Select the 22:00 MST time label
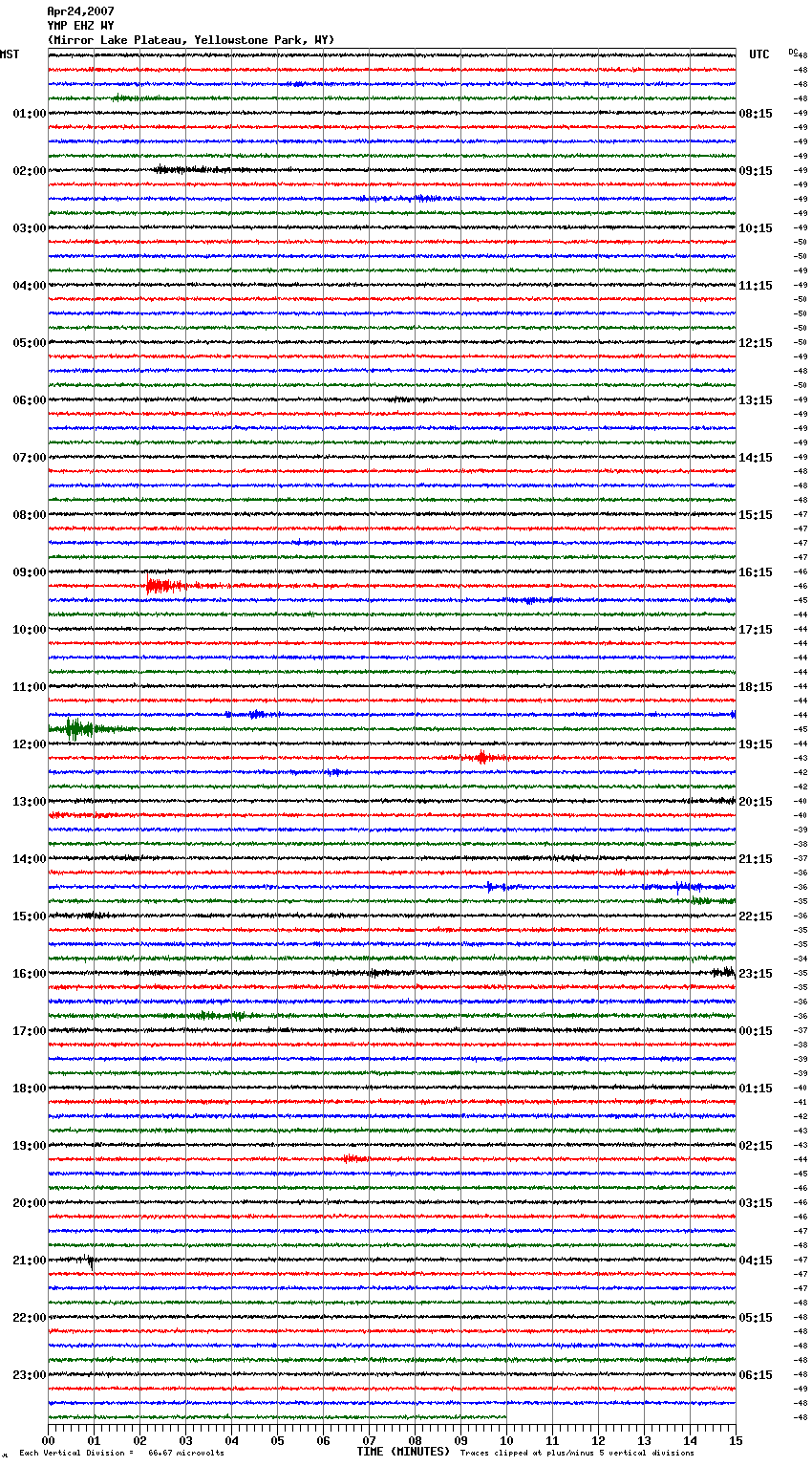The image size is (812, 1466). tap(30, 1318)
